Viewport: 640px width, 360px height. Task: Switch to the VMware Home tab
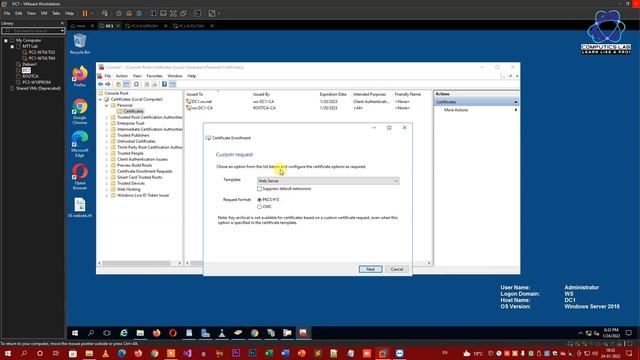[x=81, y=26]
